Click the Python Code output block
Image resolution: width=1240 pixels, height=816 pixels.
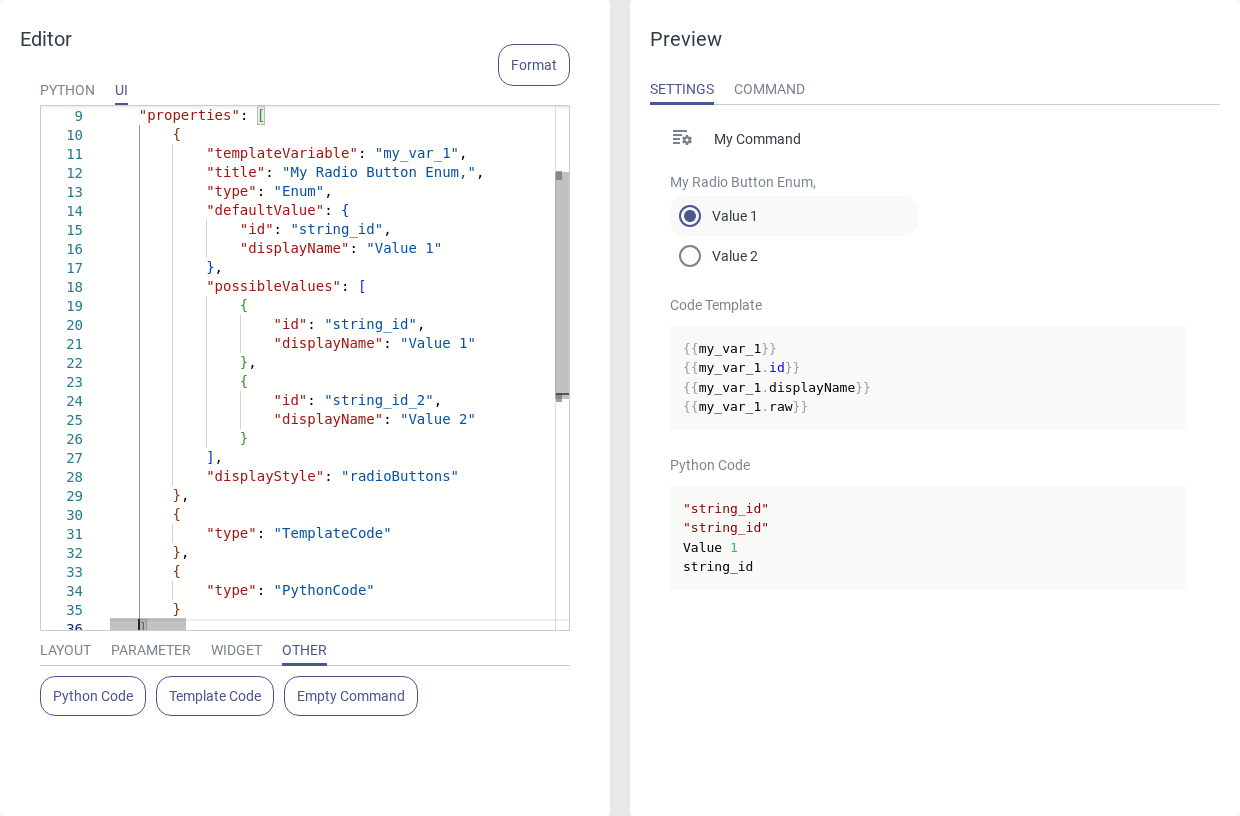pyautogui.click(x=927, y=538)
